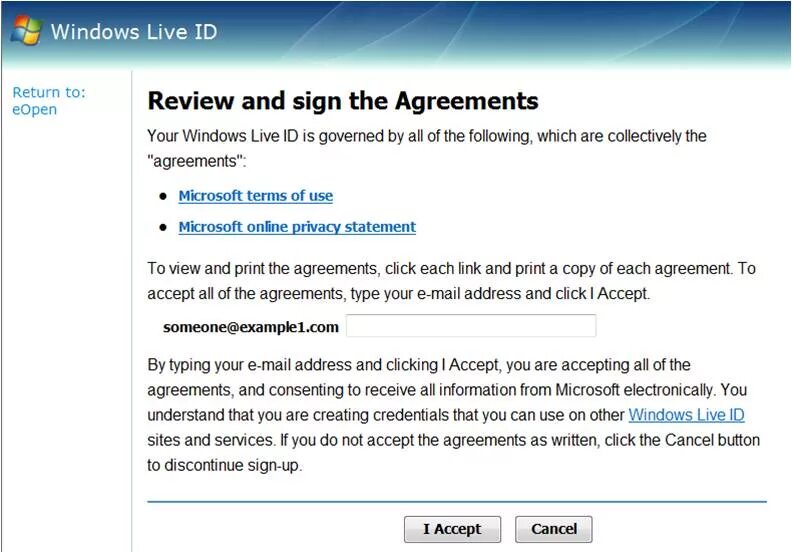
Task: Click the 'Return to: eOpen' sidebar text
Action: tap(49, 101)
